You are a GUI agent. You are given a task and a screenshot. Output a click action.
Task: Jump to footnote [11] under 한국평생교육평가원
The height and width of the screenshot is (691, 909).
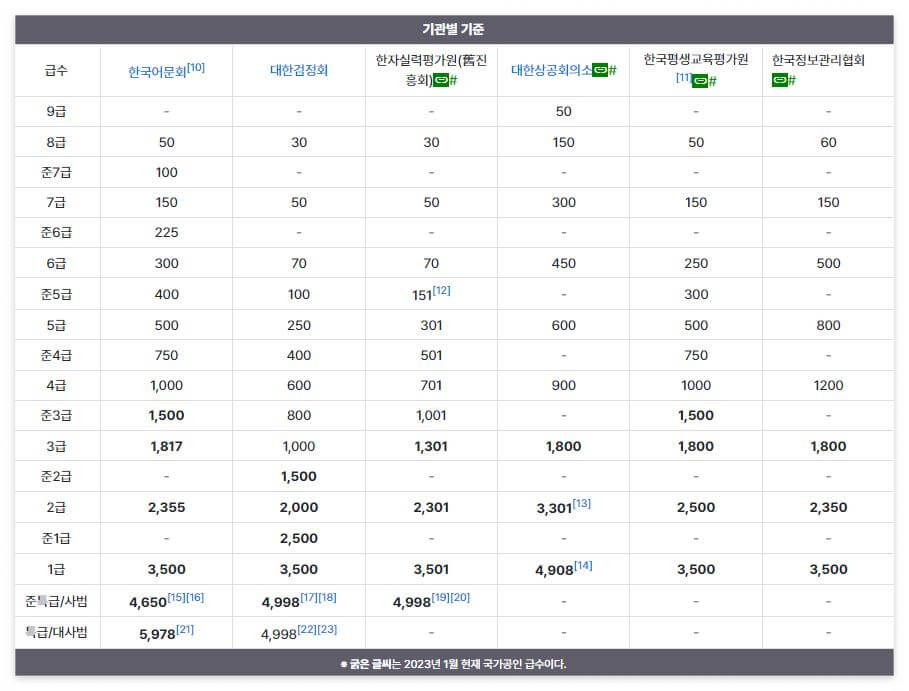click(x=684, y=77)
